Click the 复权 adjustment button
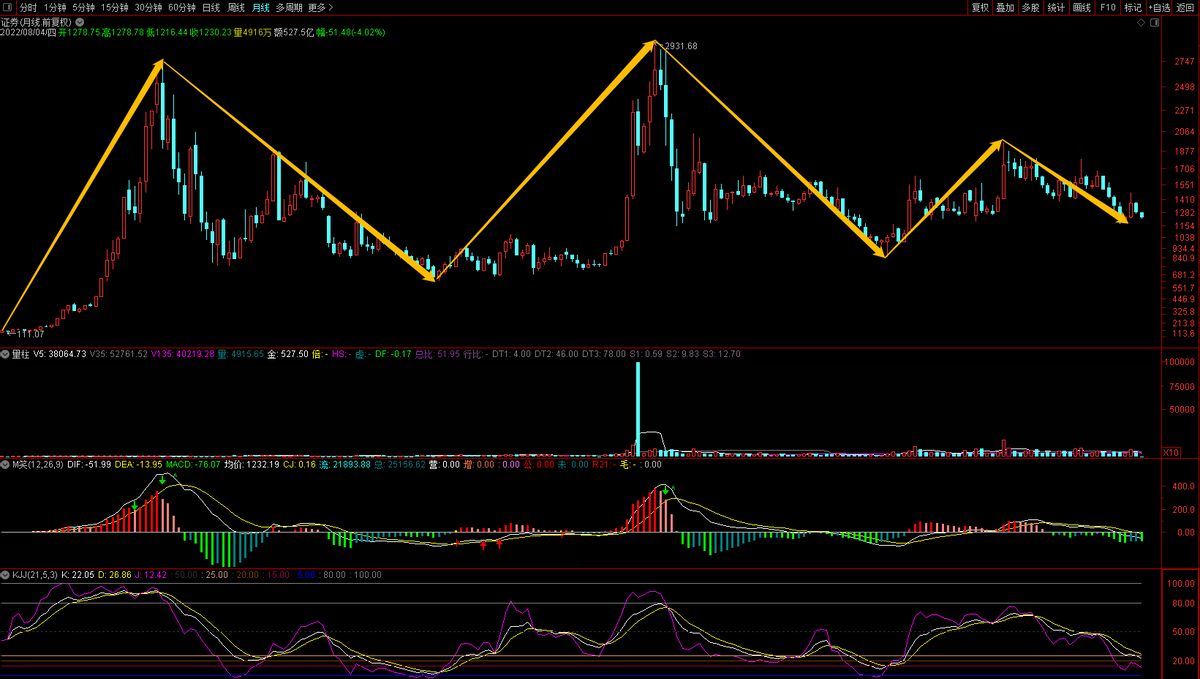The width and height of the screenshot is (1200, 679). click(980, 7)
